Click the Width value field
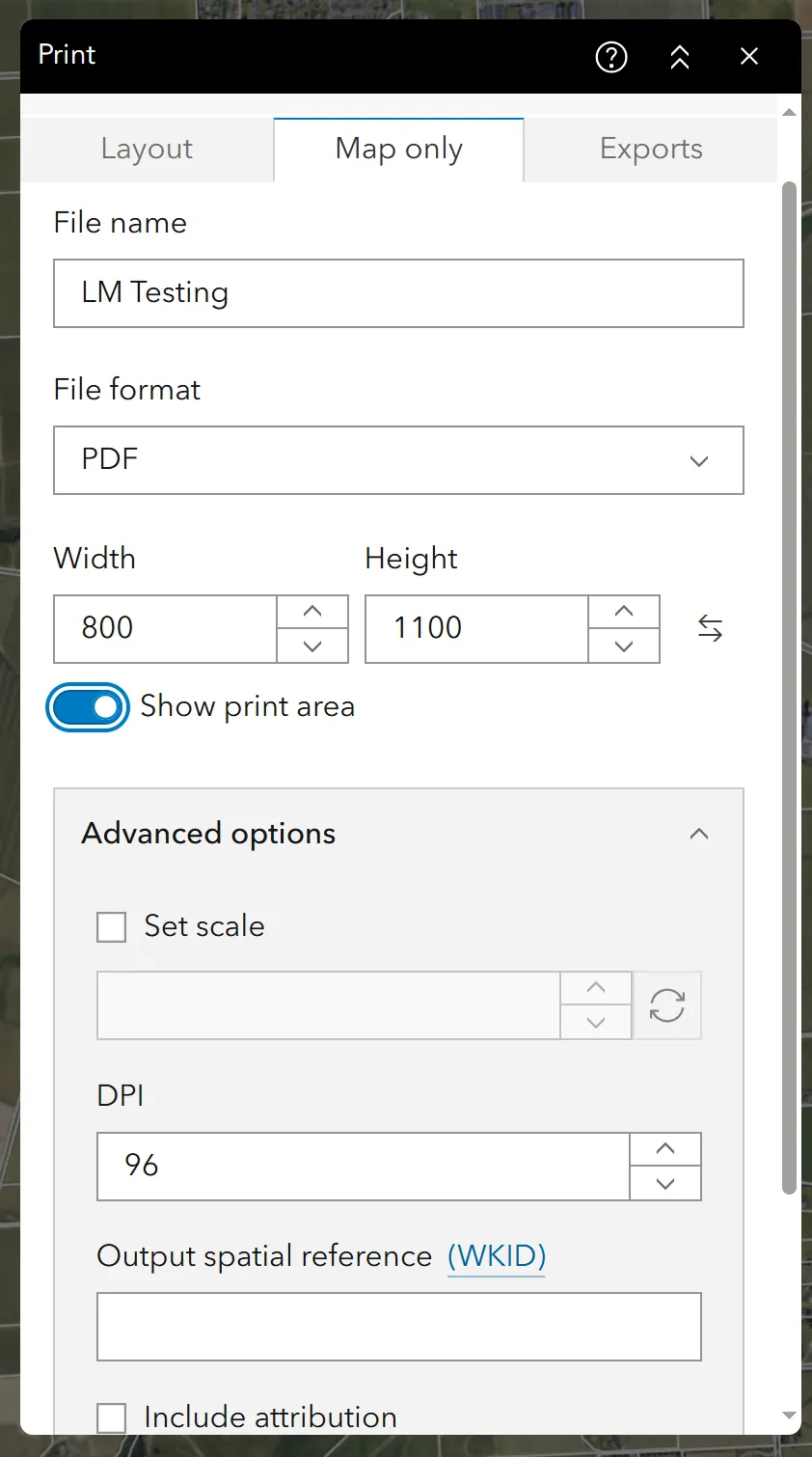Screen dimensions: 812x1457 (x=165, y=629)
